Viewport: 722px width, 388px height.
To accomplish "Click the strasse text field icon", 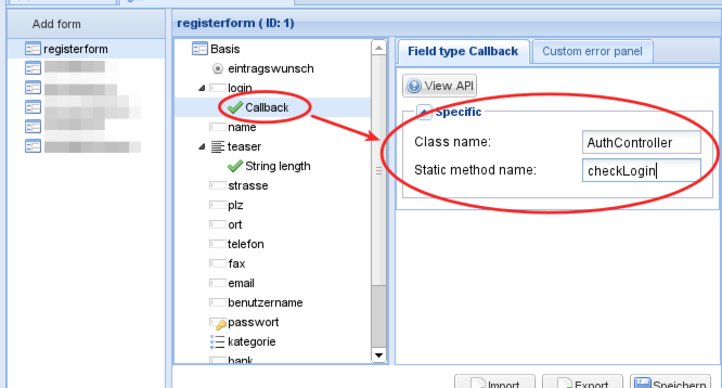I will (x=217, y=185).
